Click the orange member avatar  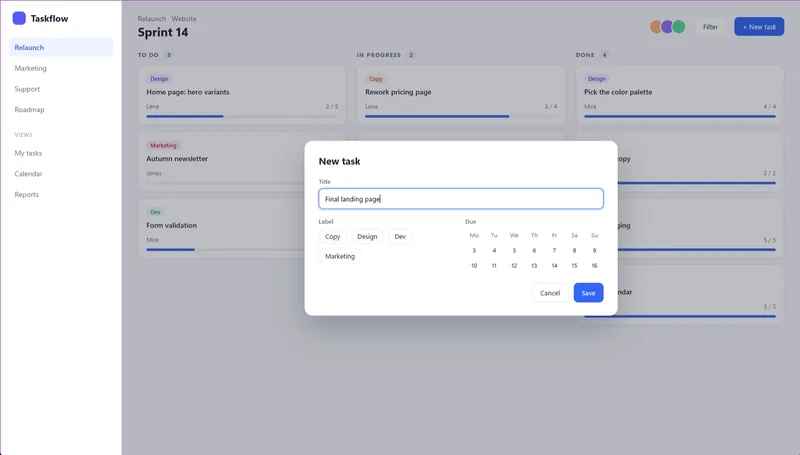click(656, 27)
